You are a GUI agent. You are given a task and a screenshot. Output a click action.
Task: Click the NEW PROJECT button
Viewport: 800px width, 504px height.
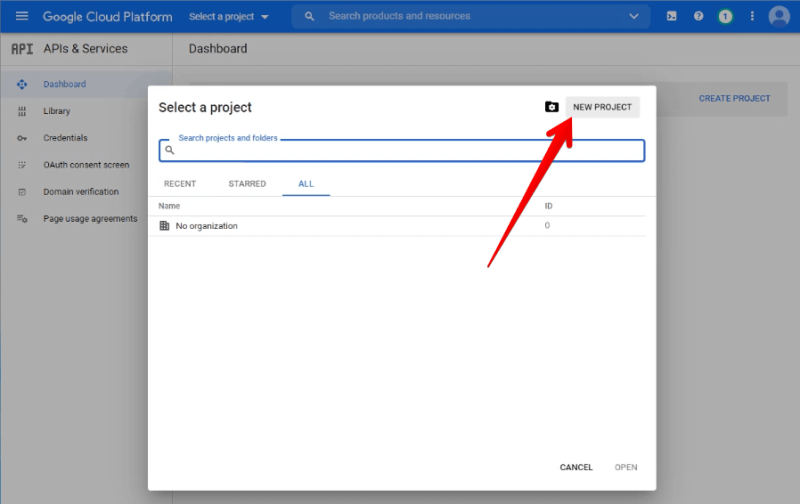(x=602, y=107)
